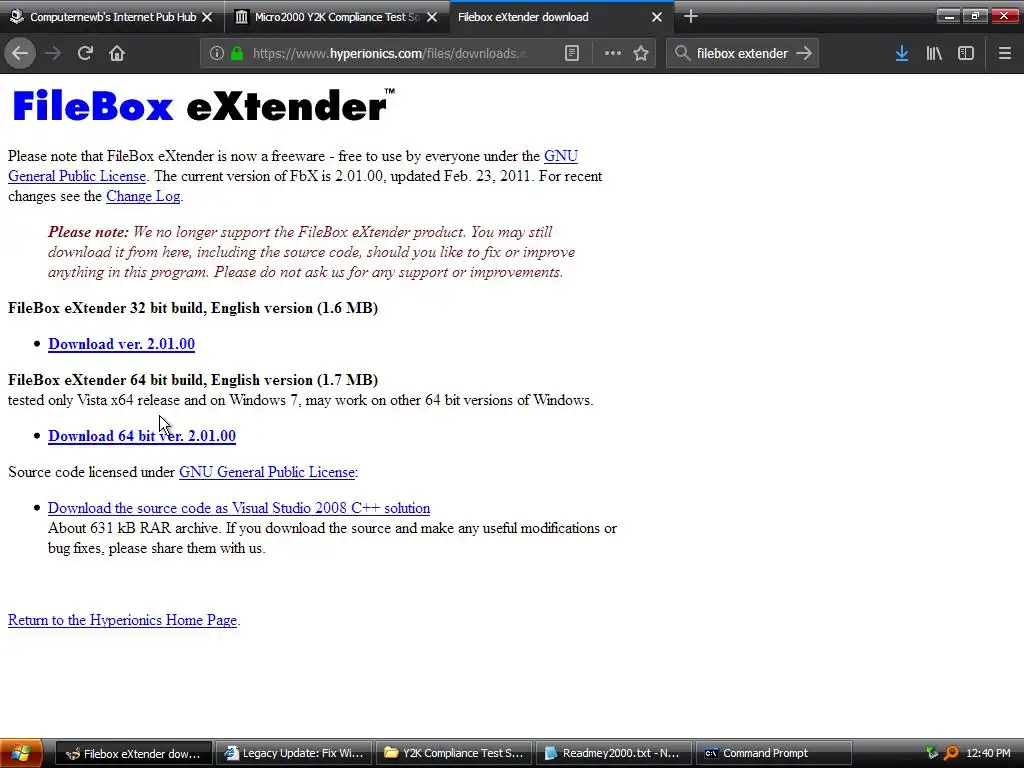Screen dimensions: 1024x768
Task: Toggle reader view in address bar
Action: point(571,54)
